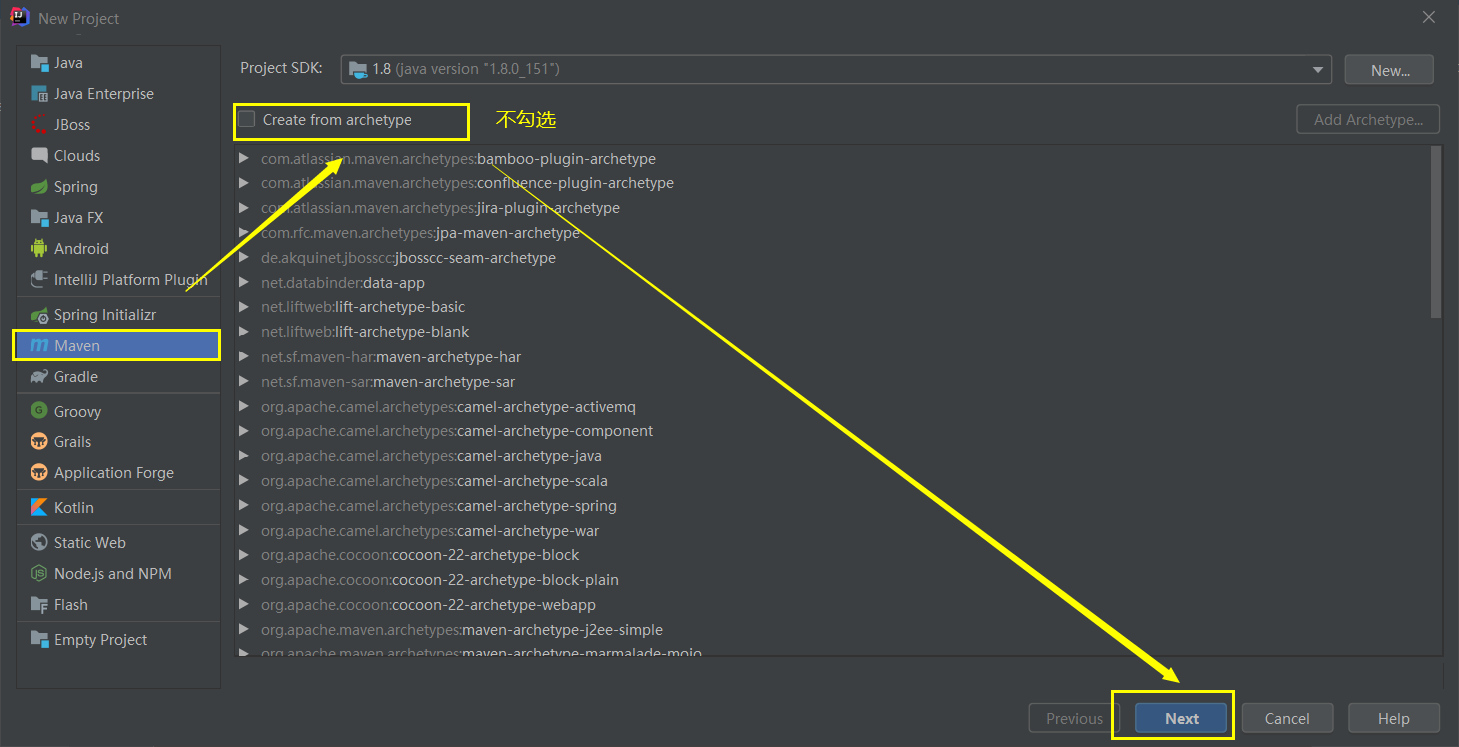The image size is (1459, 747).
Task: Choose Gradle in project list
Action: tap(118, 376)
